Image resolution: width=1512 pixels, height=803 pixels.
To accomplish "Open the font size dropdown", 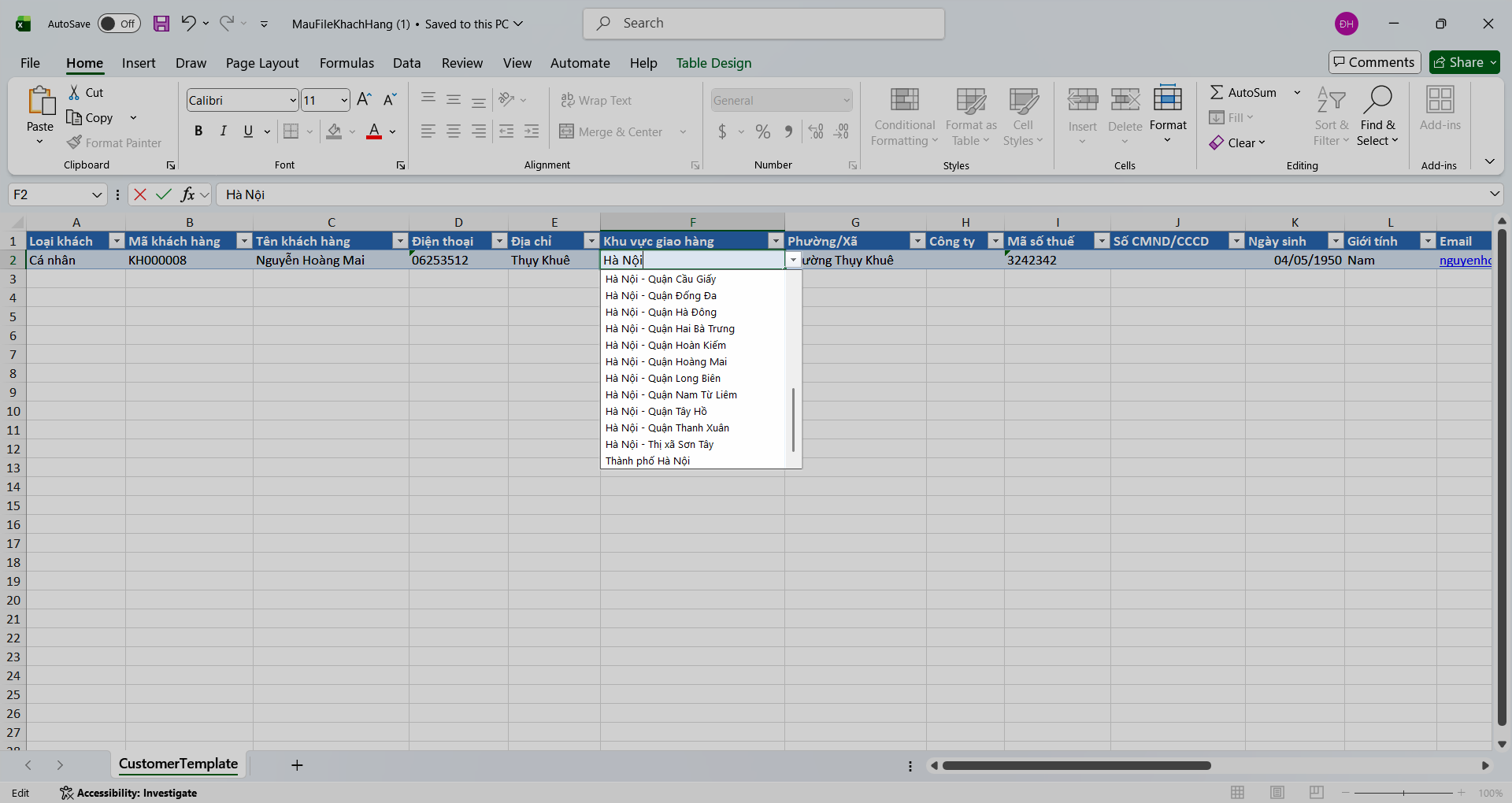I will tap(344, 100).
